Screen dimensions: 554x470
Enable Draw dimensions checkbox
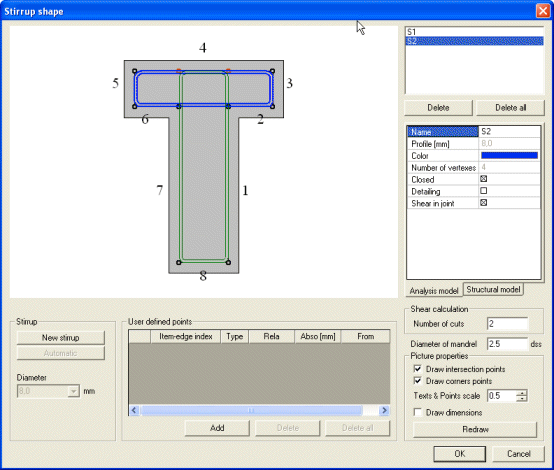point(418,412)
